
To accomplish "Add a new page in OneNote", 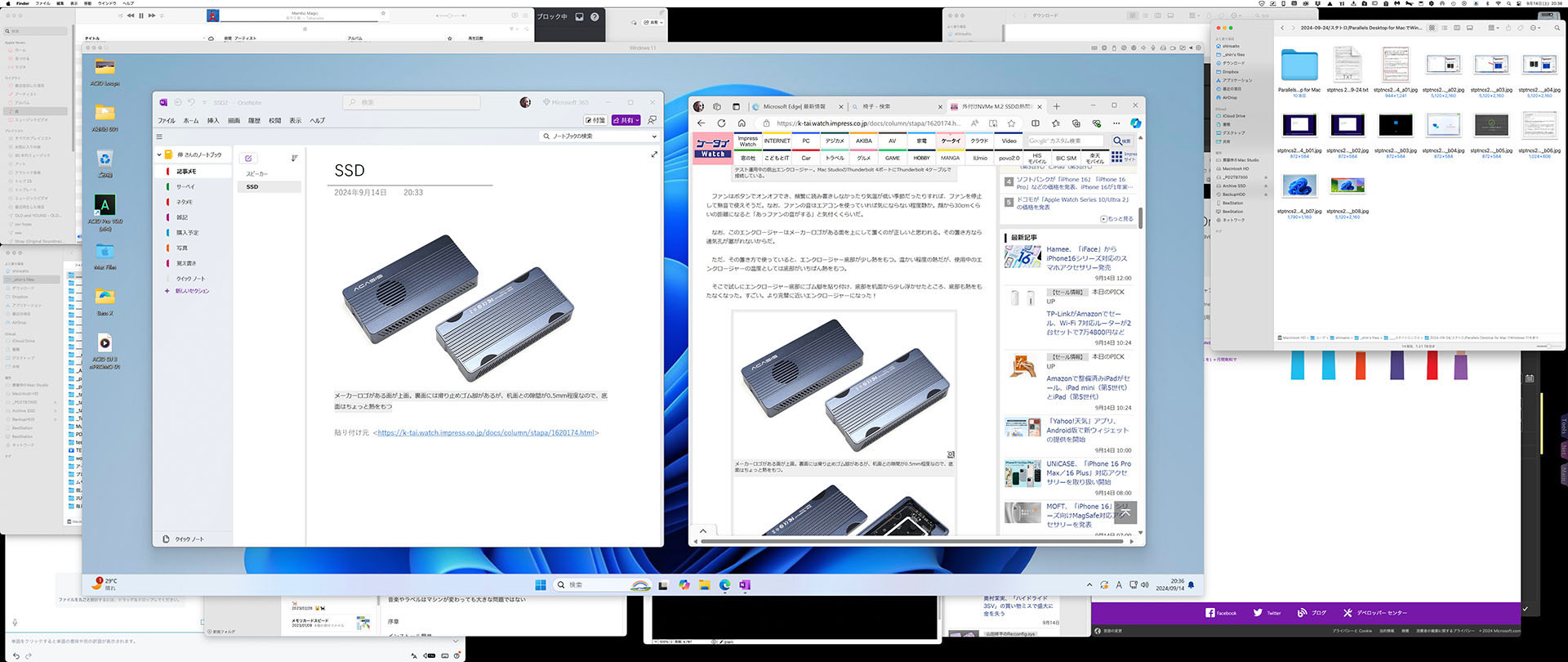I will (x=248, y=158).
